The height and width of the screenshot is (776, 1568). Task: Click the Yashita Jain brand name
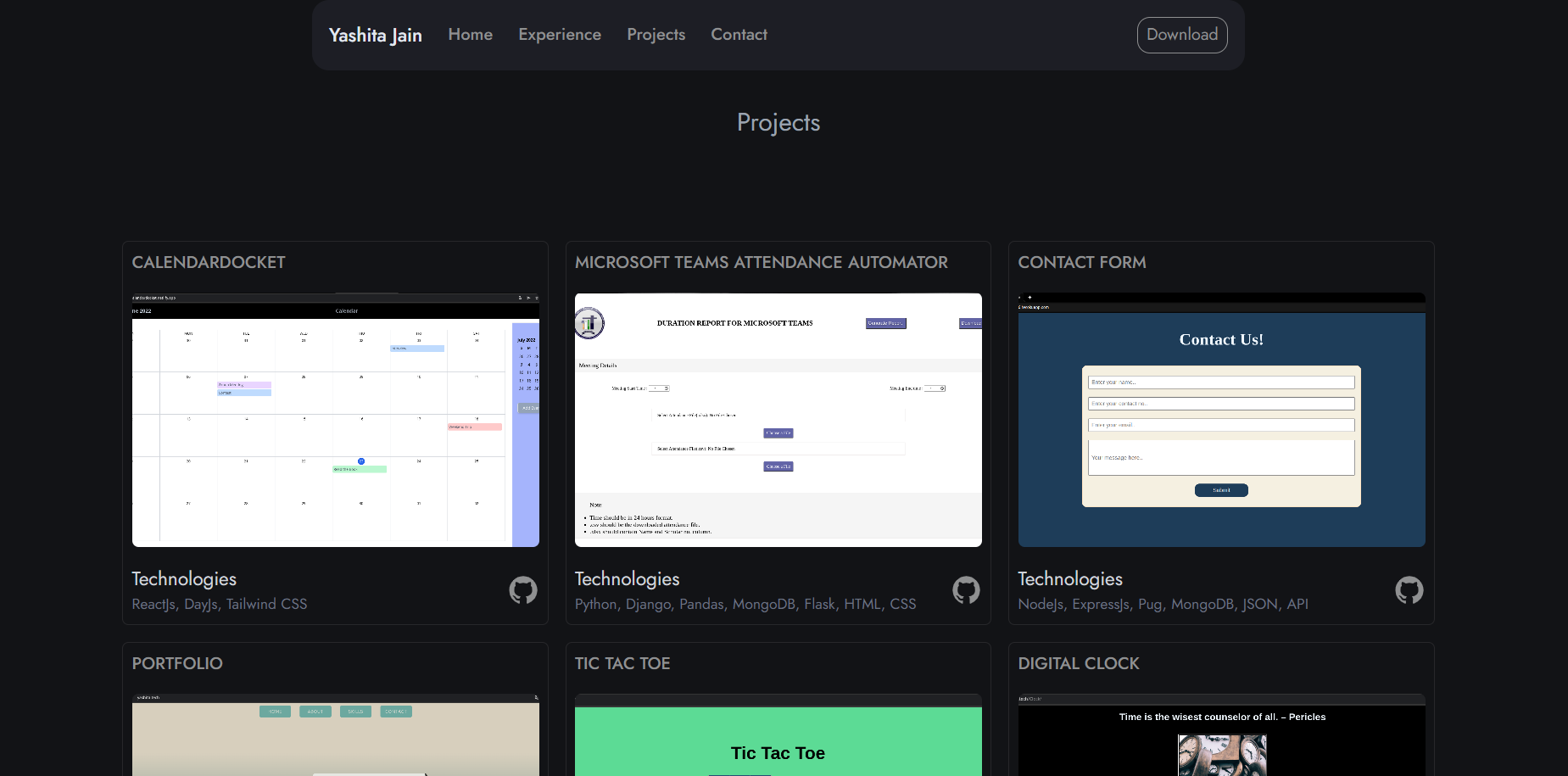[x=376, y=35]
